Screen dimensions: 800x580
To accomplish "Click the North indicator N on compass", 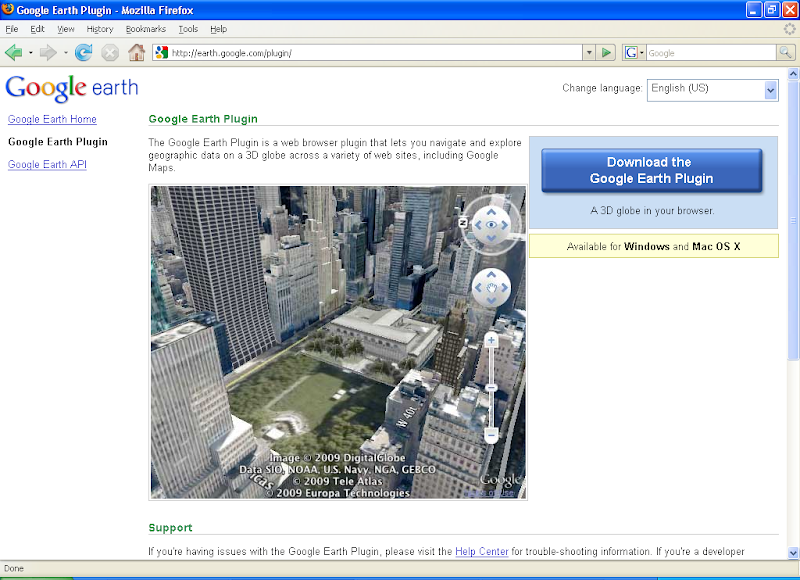I will [463, 222].
